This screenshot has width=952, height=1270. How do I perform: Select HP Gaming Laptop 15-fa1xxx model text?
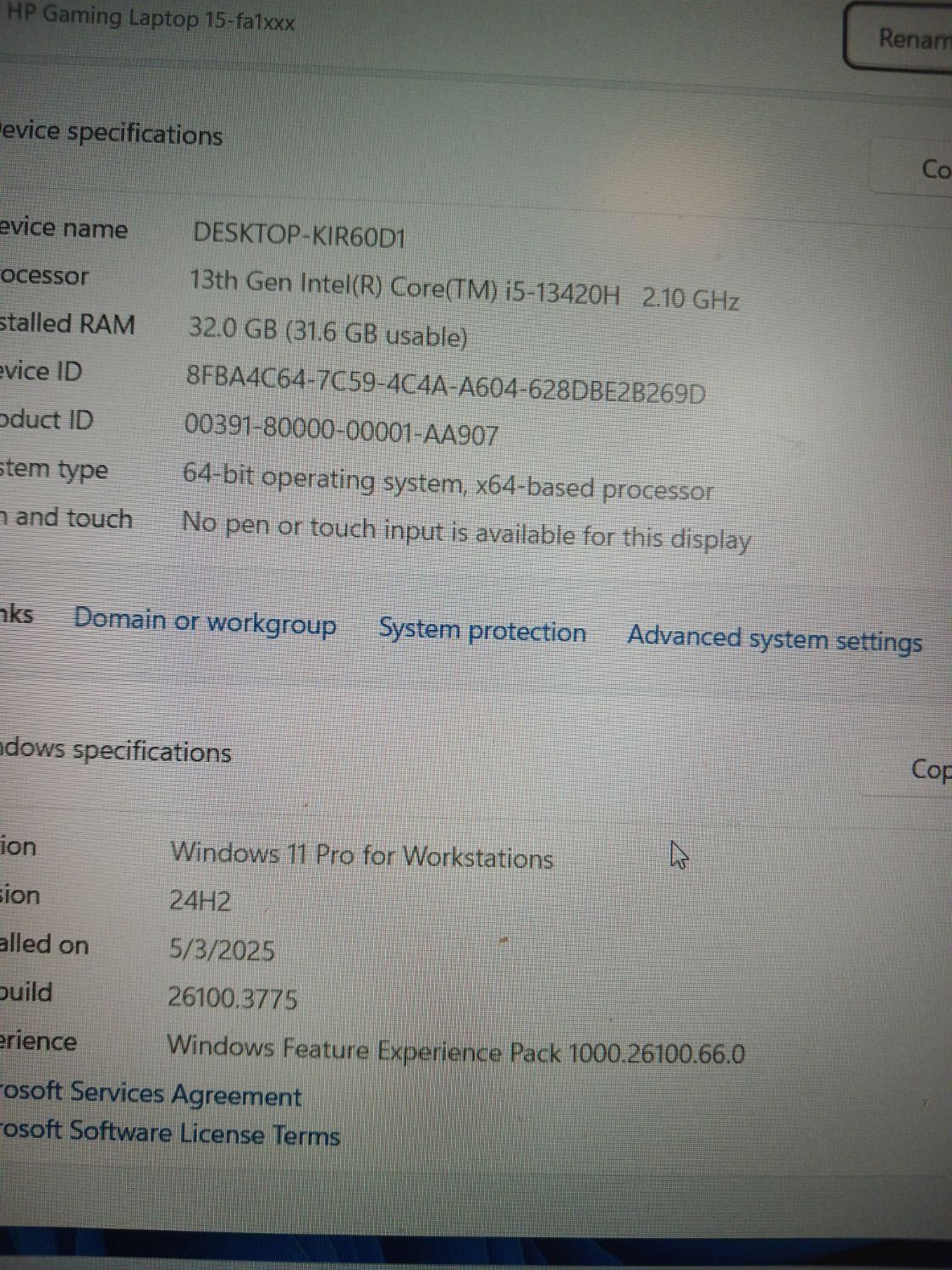point(150,17)
